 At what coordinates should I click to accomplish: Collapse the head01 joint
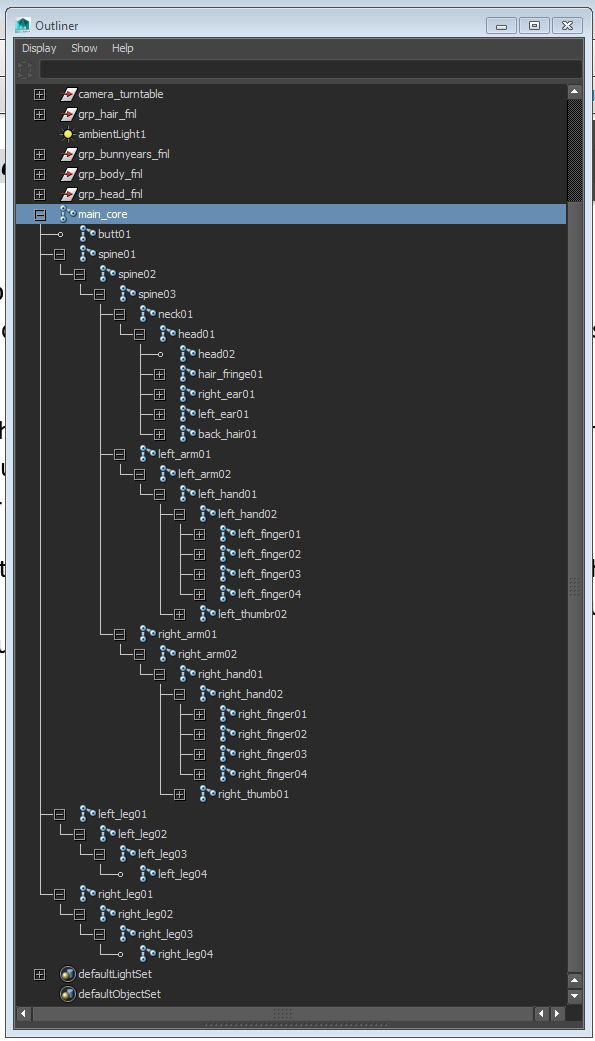click(139, 334)
